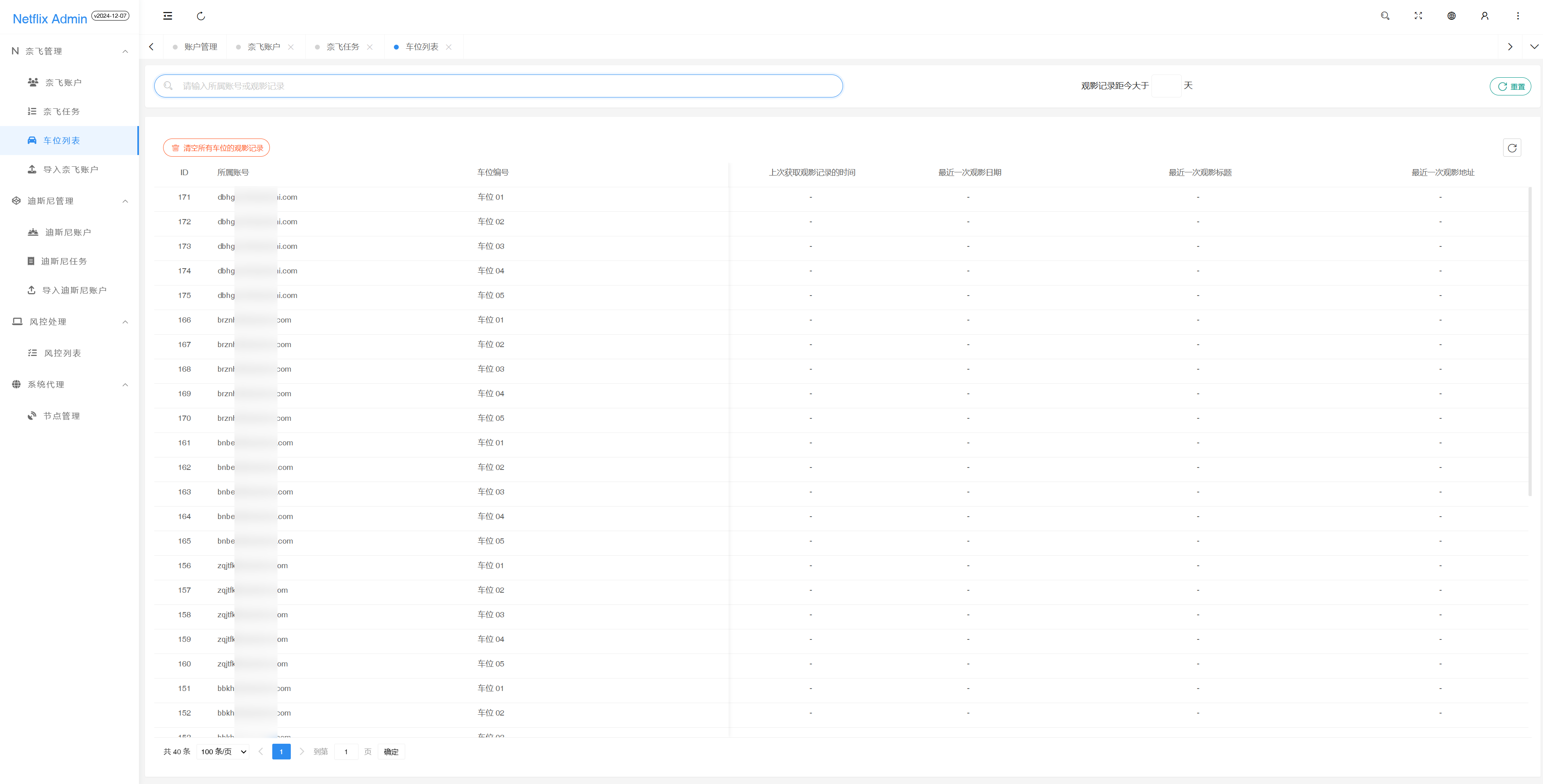This screenshot has height=784, width=1543.
Task: Close the 车位列表 tab
Action: pos(449,47)
